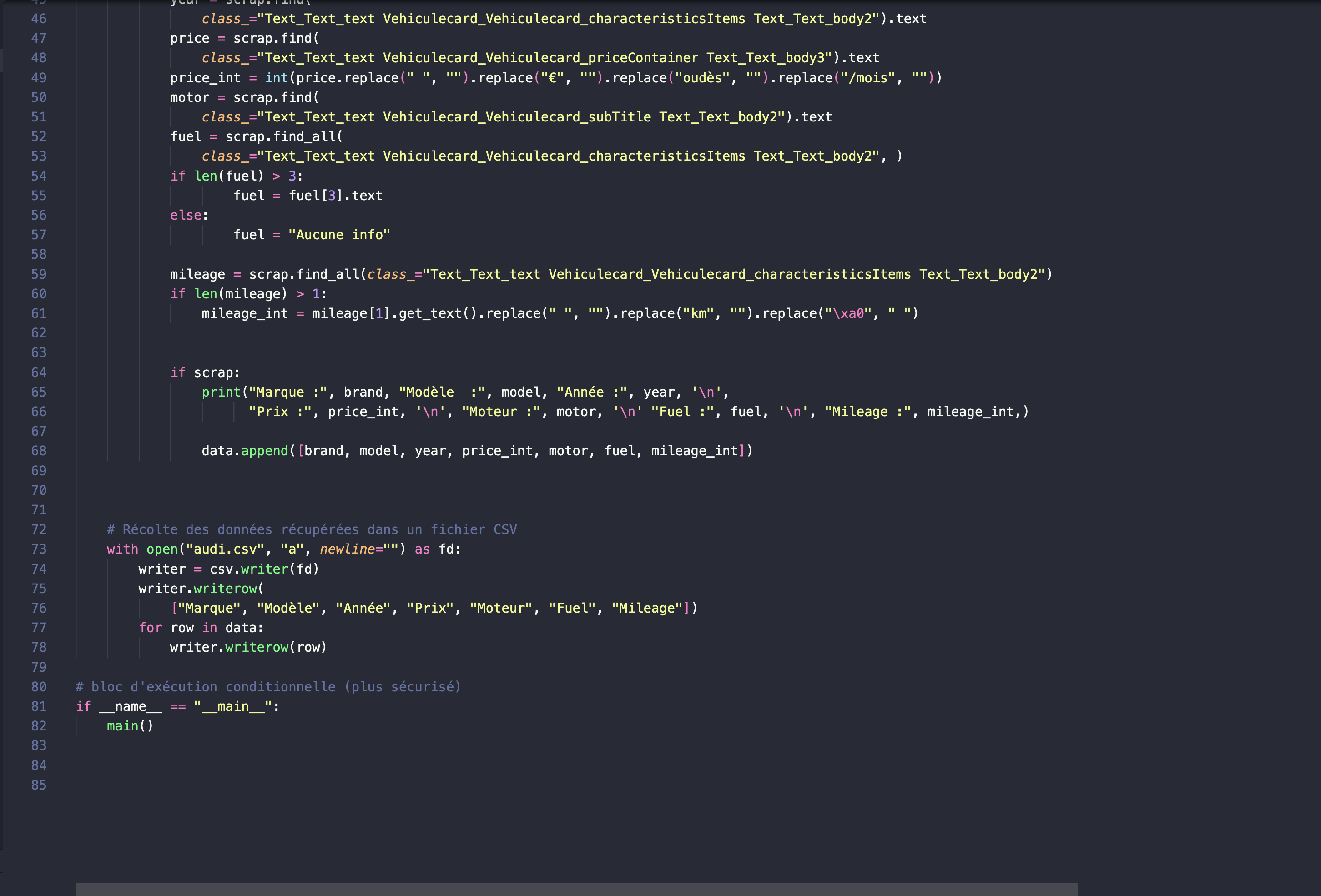Click line number 54 in the gutter

(39, 176)
